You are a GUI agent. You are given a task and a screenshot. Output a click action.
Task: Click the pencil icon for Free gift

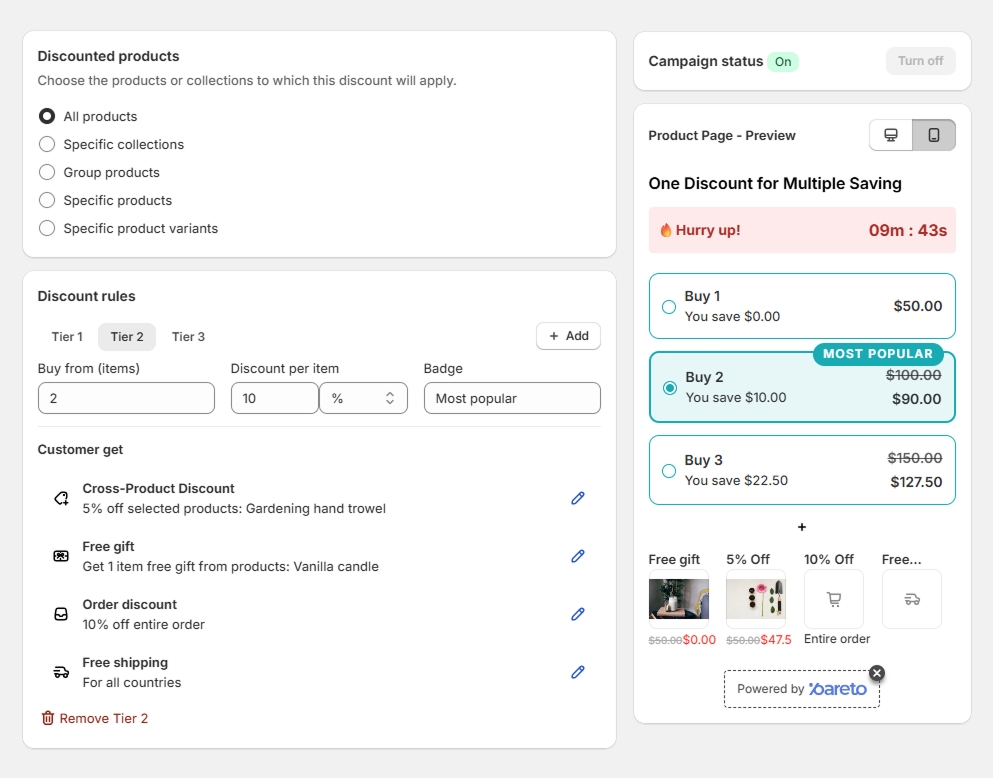pyautogui.click(x=577, y=556)
